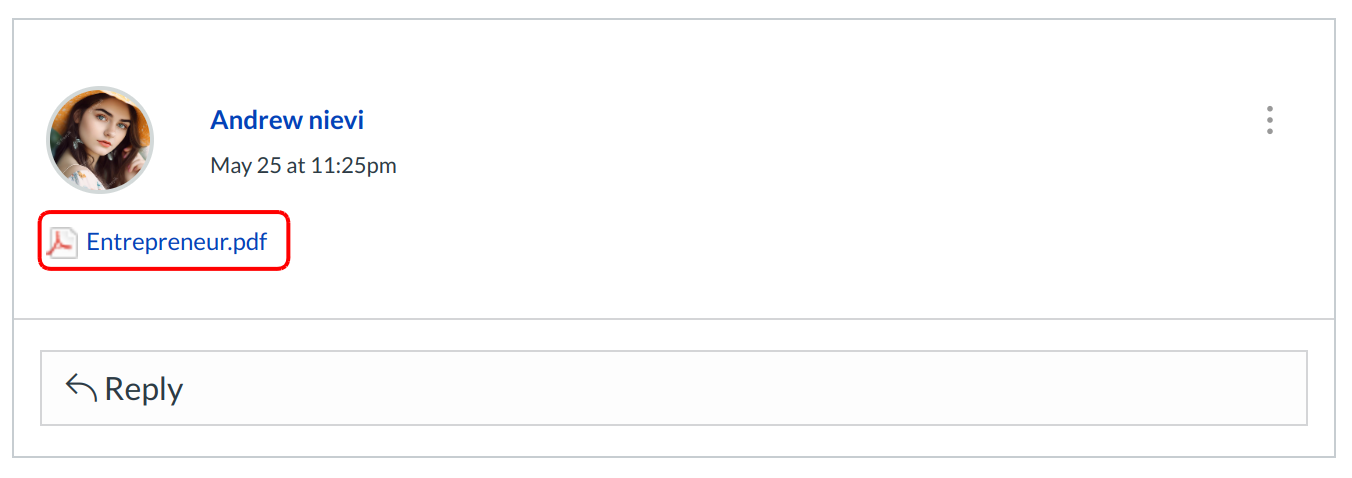Preview the Entrepreneur.pdf file name
This screenshot has width=1352, height=478.
[177, 241]
